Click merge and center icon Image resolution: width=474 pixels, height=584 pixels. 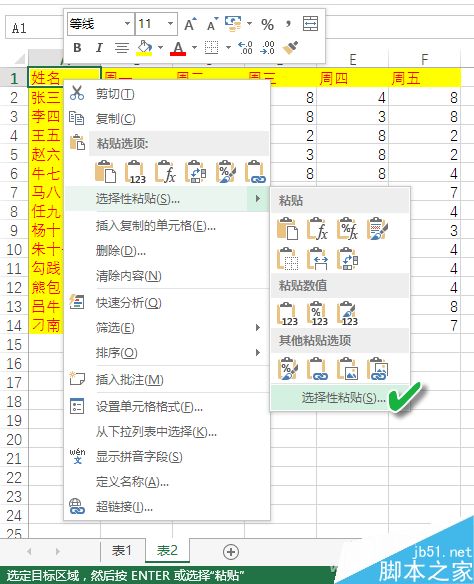[311, 24]
